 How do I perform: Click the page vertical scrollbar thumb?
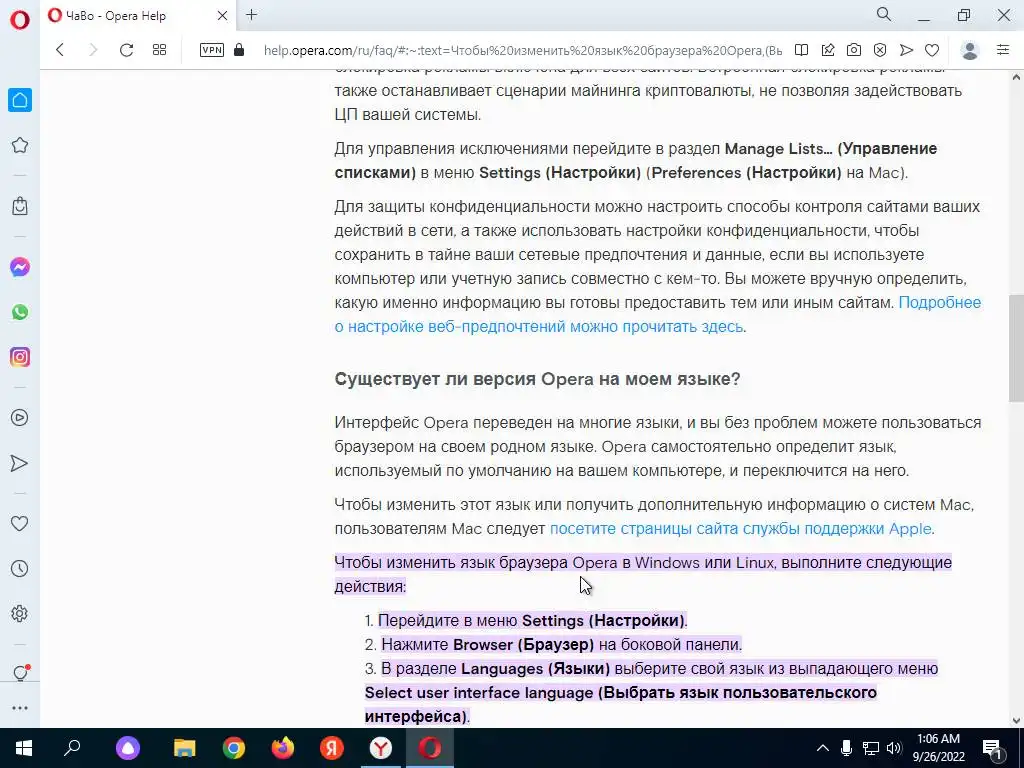pos(1016,348)
